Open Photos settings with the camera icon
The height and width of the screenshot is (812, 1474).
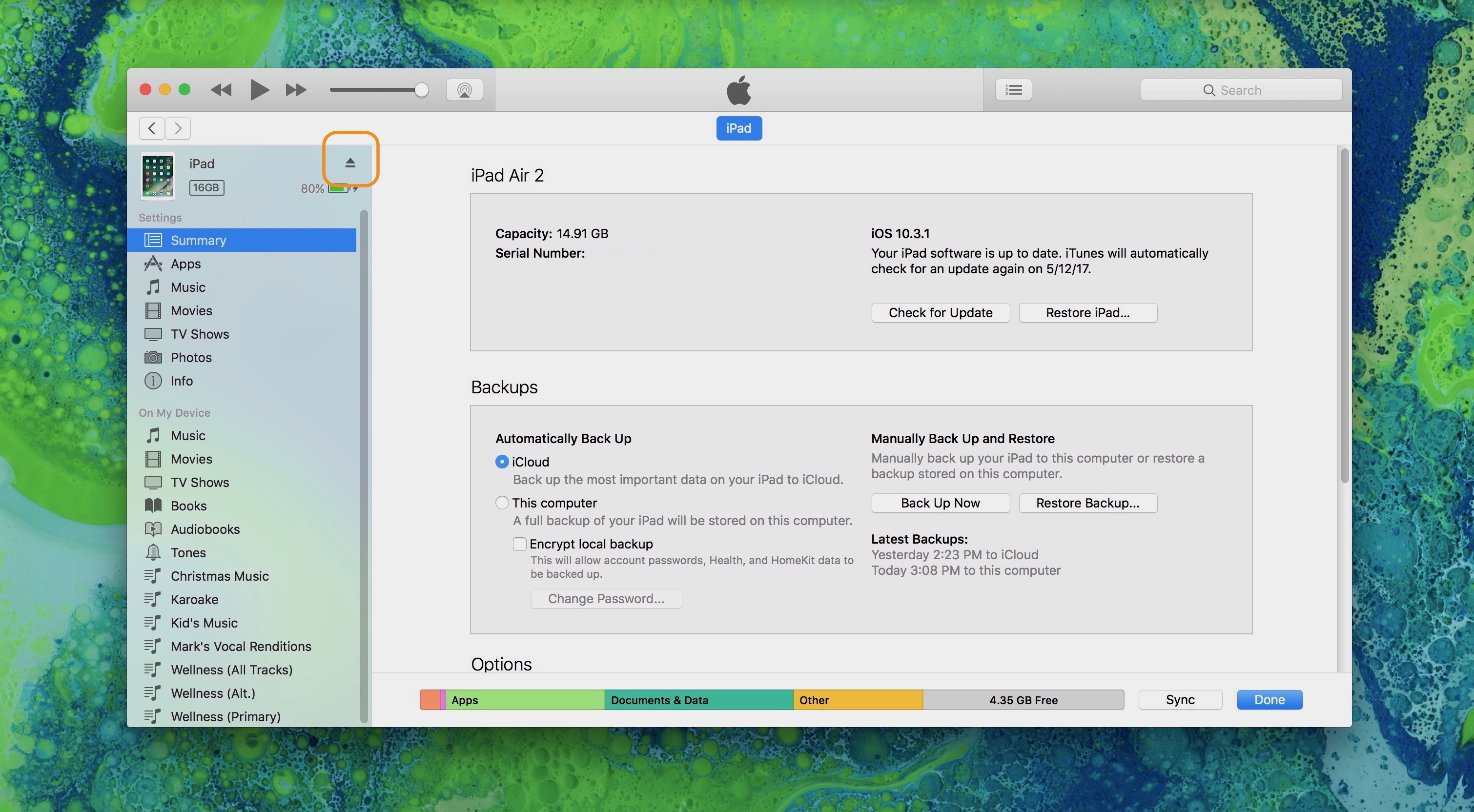pos(153,358)
